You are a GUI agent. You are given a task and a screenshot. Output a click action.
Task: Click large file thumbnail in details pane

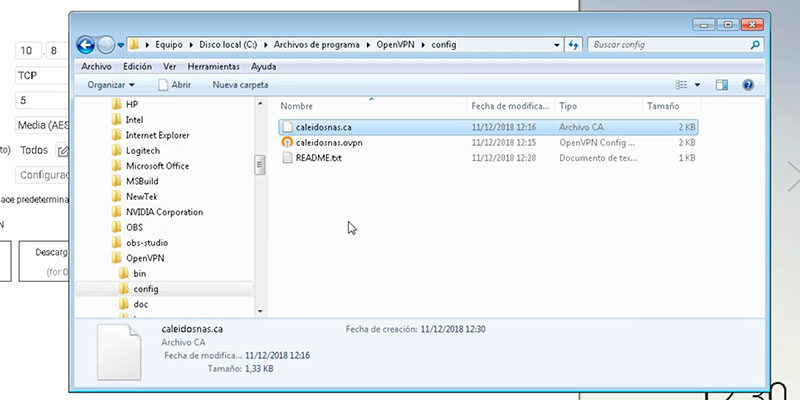coord(119,352)
